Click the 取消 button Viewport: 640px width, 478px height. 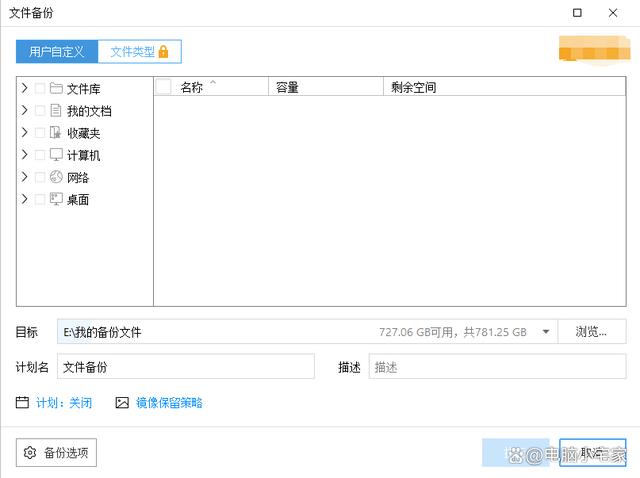click(x=593, y=452)
